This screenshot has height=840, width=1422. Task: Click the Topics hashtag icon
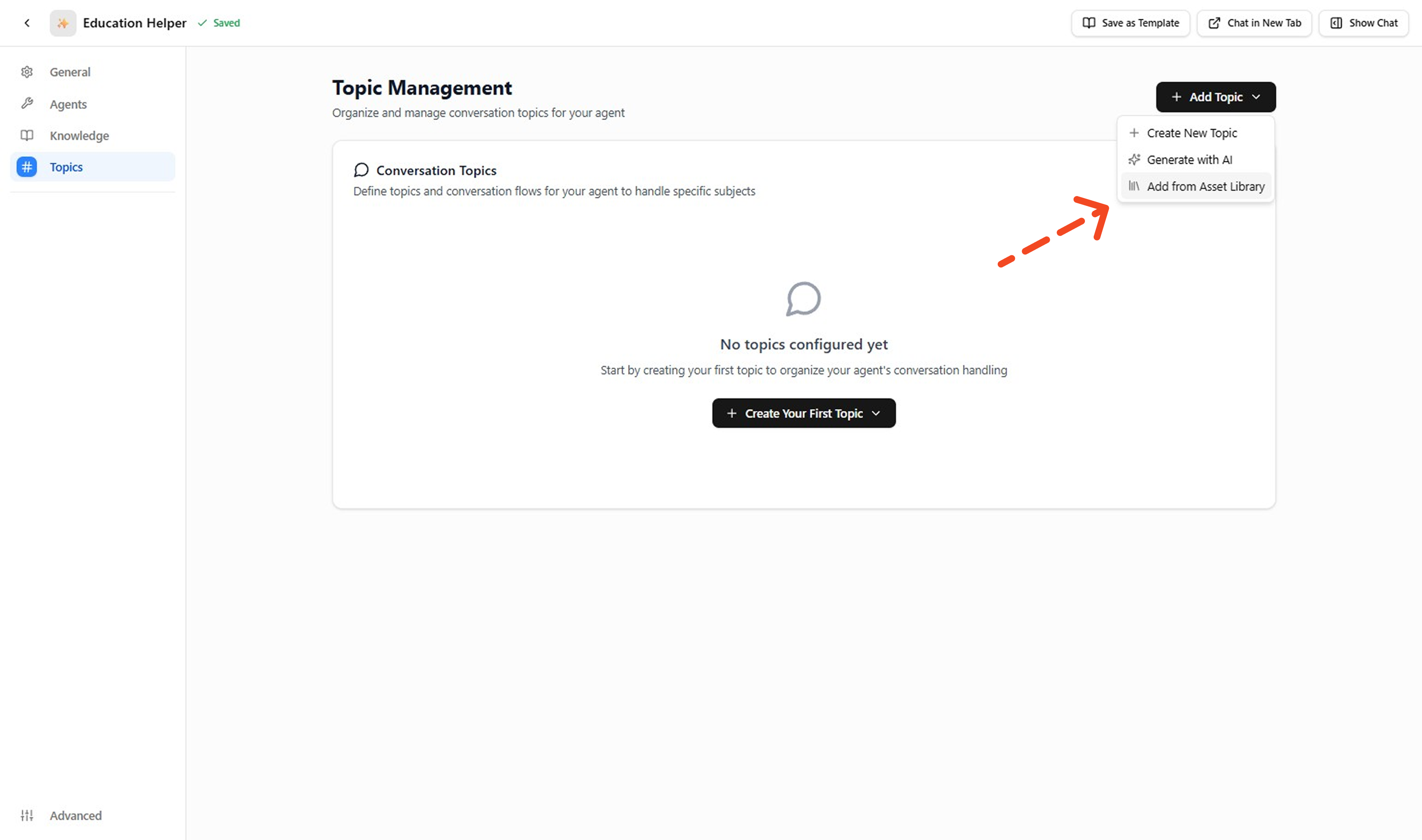(x=26, y=167)
